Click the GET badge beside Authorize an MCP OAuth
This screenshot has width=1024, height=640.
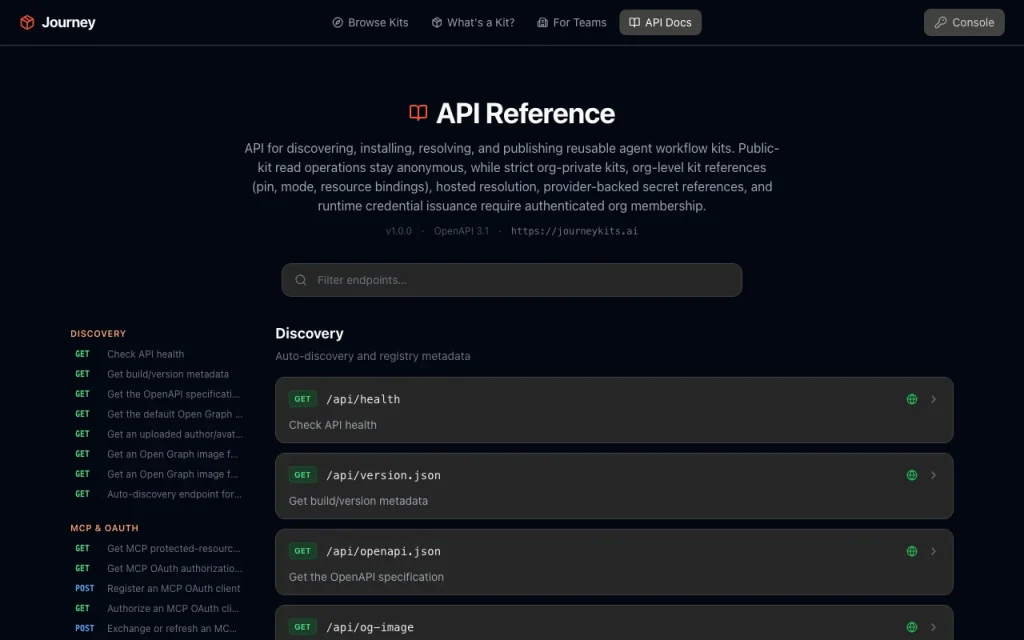(x=82, y=608)
